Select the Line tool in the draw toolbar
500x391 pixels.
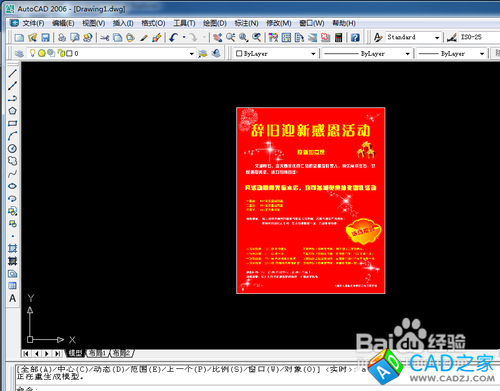12,73
